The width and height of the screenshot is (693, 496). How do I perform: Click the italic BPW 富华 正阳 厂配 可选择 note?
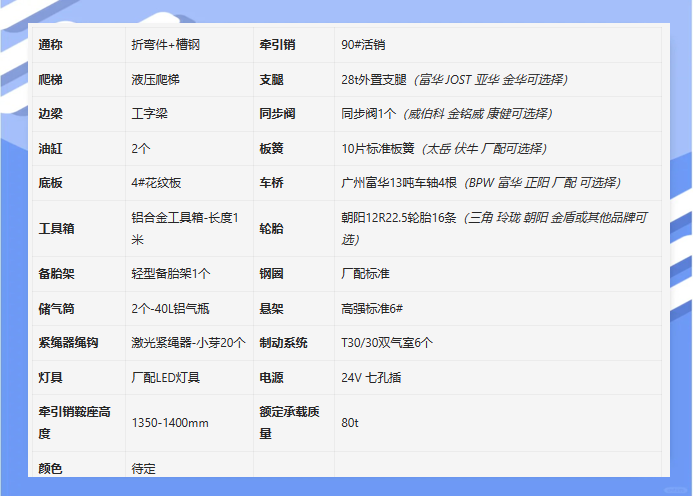[x=542, y=183]
